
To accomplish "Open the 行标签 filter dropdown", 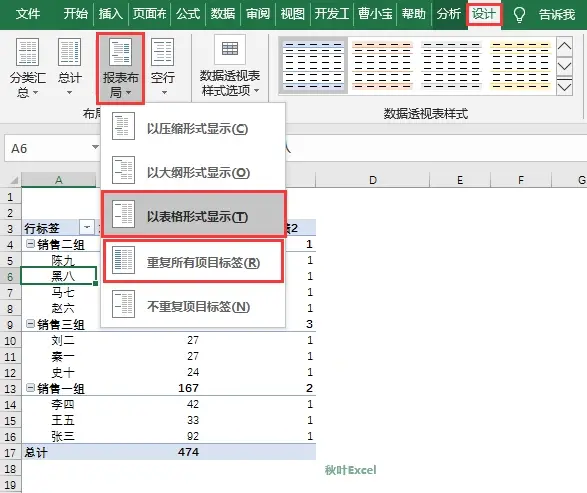I will (x=87, y=227).
